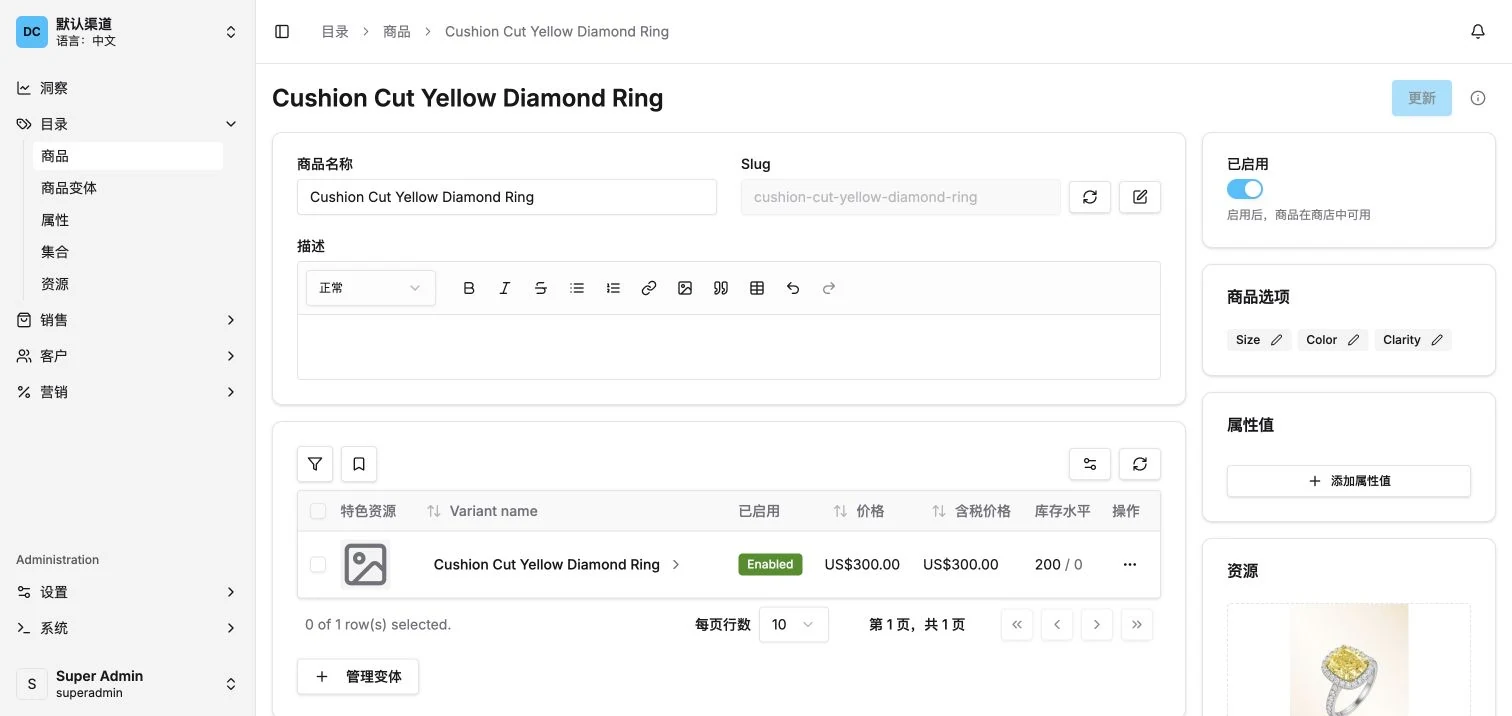Image resolution: width=1512 pixels, height=716 pixels.
Task: Expand the 营销 sidebar section
Action: [x=128, y=392]
